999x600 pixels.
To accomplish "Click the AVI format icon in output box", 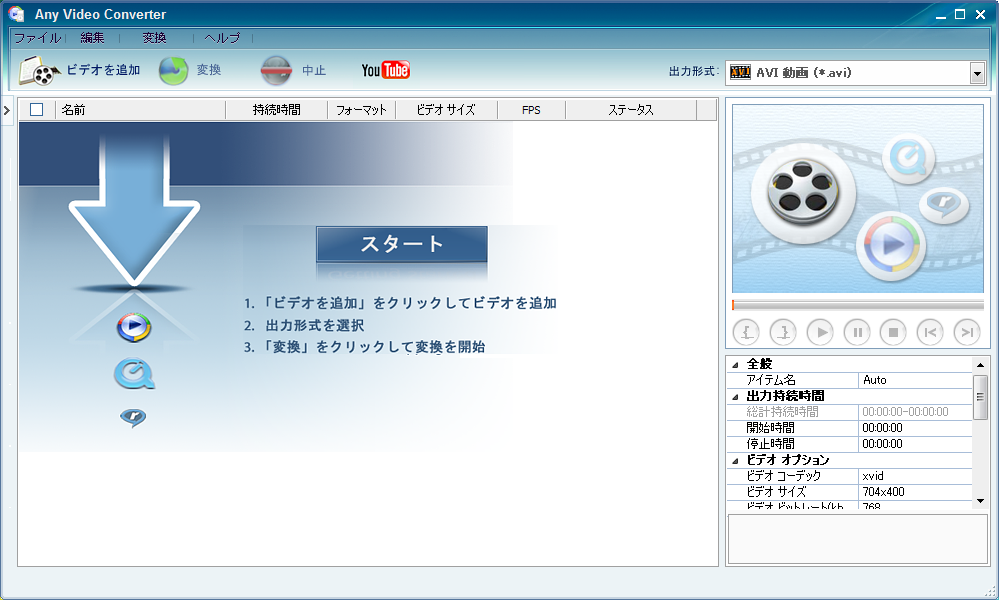I will coord(740,73).
